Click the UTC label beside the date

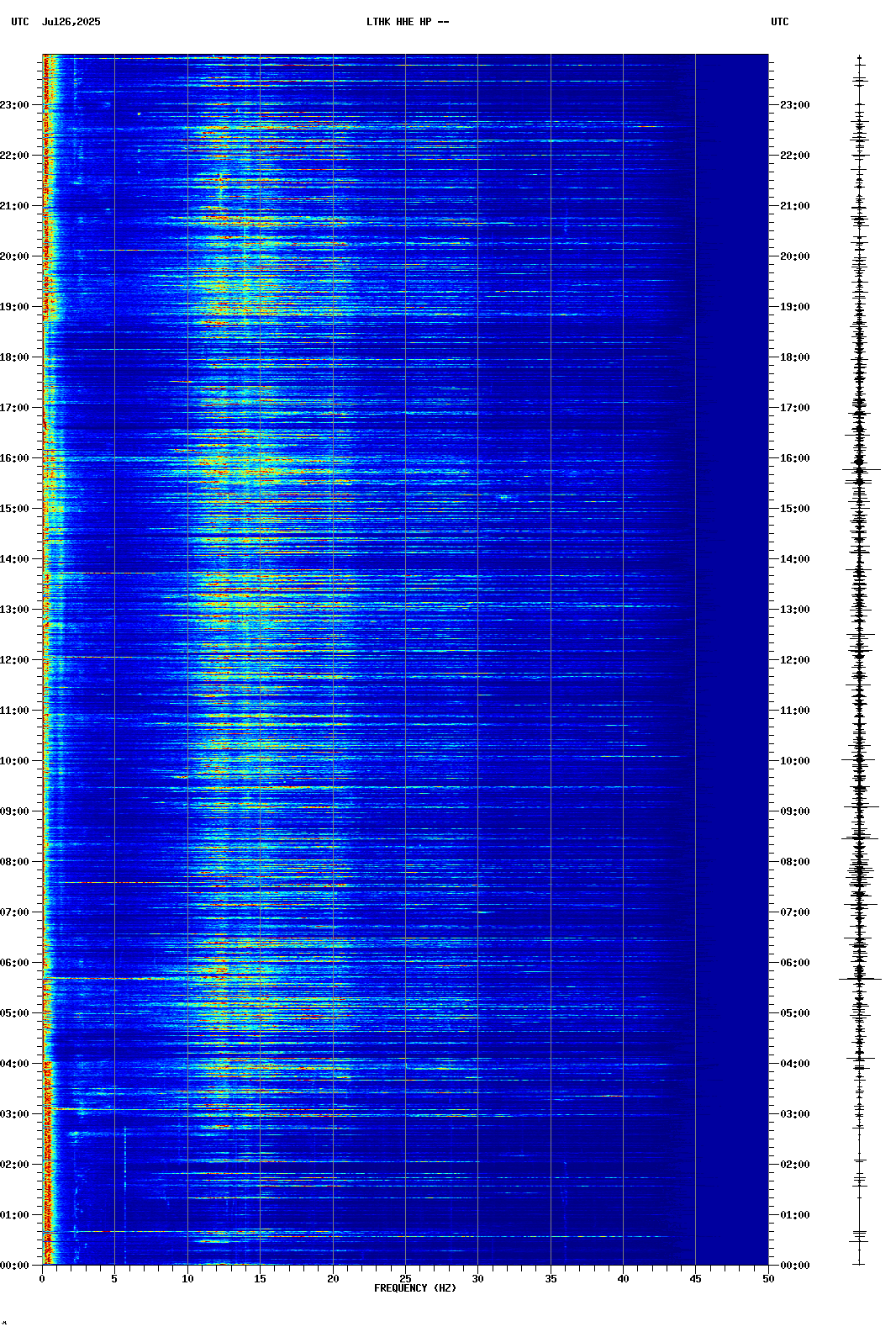click(20, 22)
